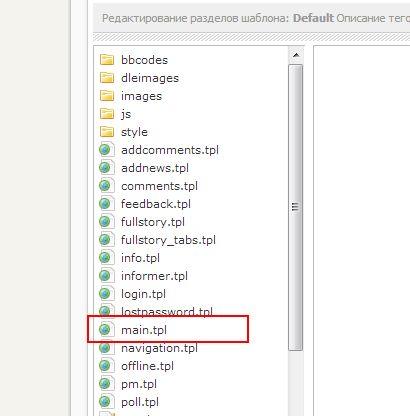Viewport: 410px width, 416px height.
Task: Click the images folder icon
Action: point(107,96)
